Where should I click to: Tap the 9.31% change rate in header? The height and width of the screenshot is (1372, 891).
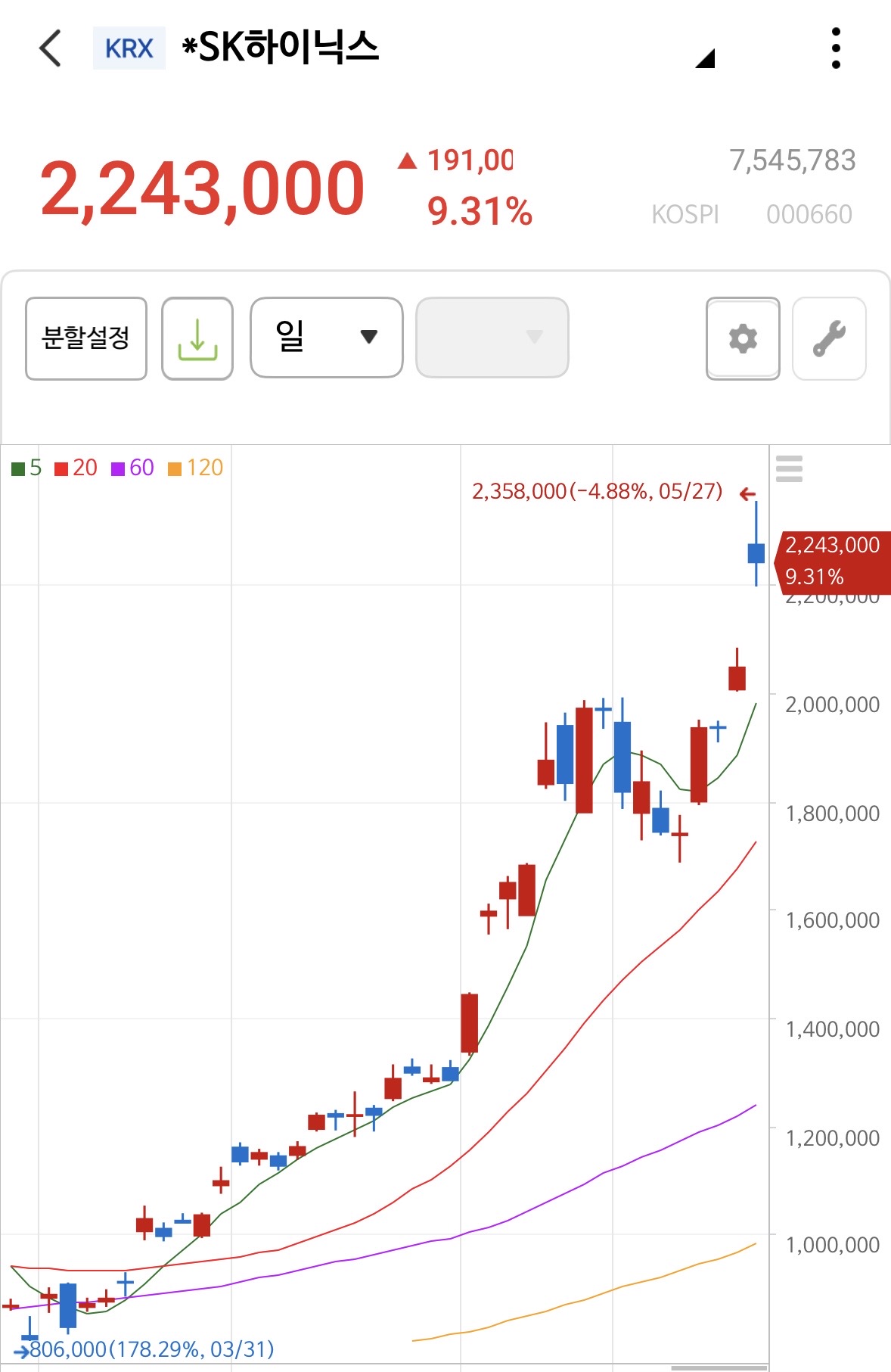click(x=480, y=211)
